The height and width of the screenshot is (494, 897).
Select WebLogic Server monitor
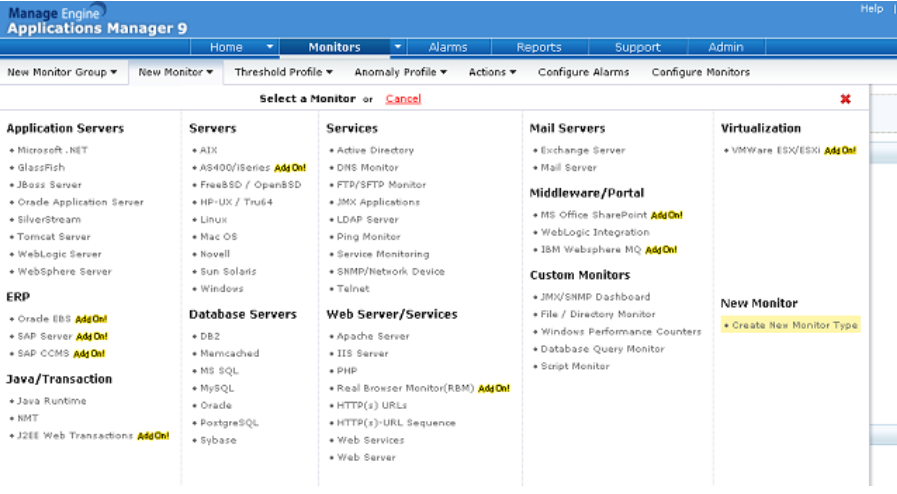(59, 254)
